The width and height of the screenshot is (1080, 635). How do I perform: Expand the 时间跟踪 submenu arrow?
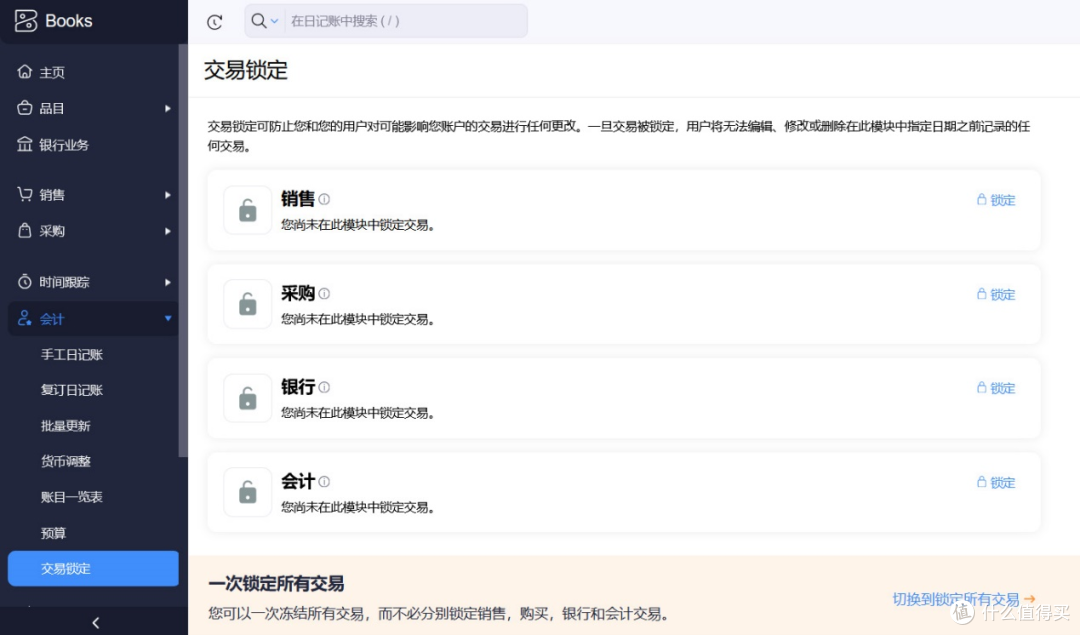point(167,282)
